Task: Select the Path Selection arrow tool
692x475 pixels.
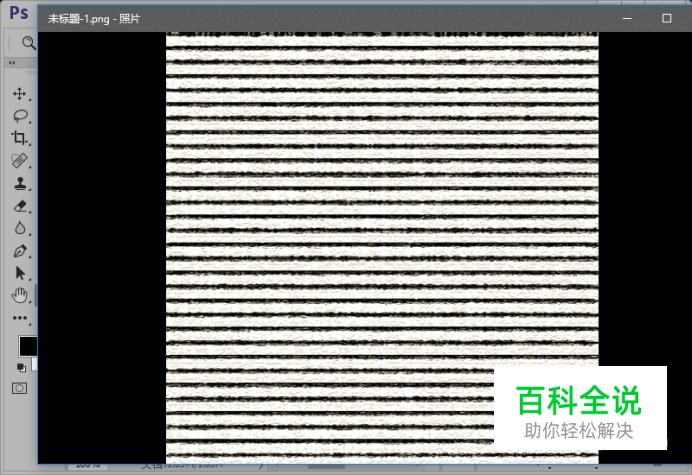Action: click(20, 273)
